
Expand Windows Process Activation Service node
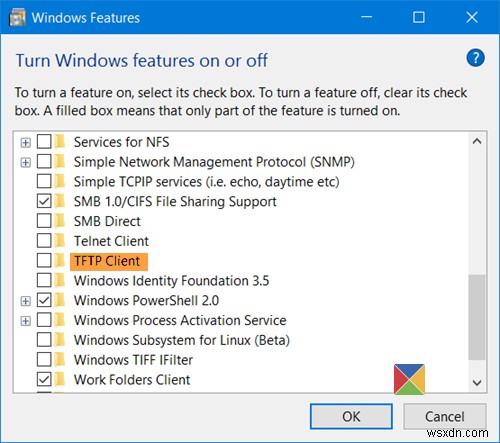(25, 321)
